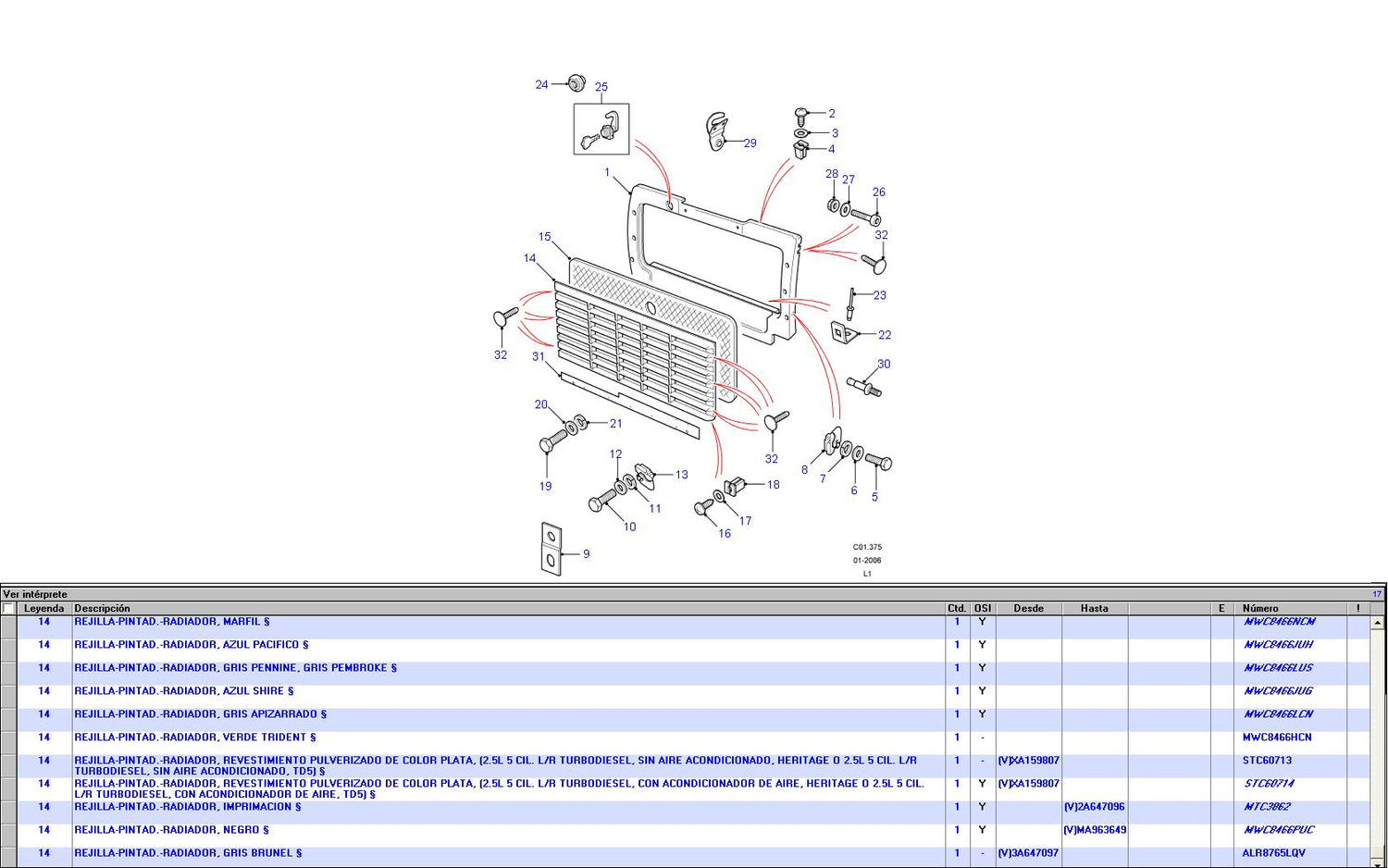Toggle the row selector beside the NEGRO grille row

click(8, 835)
